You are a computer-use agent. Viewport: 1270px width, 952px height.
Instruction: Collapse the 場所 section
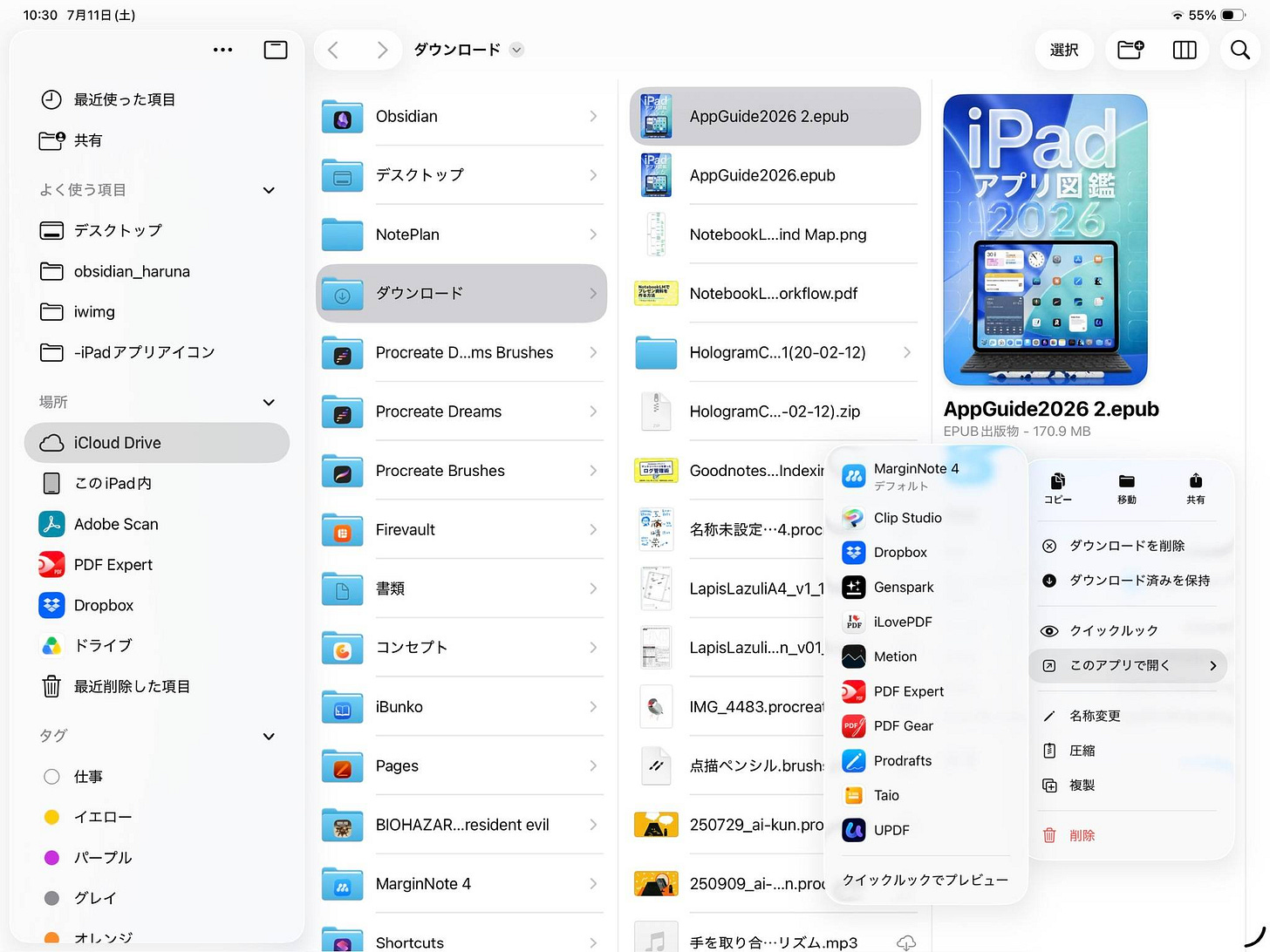pos(269,403)
